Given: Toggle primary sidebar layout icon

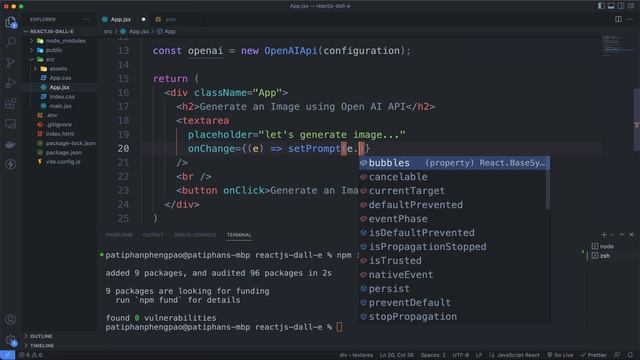Looking at the screenshot, I should (601, 6).
